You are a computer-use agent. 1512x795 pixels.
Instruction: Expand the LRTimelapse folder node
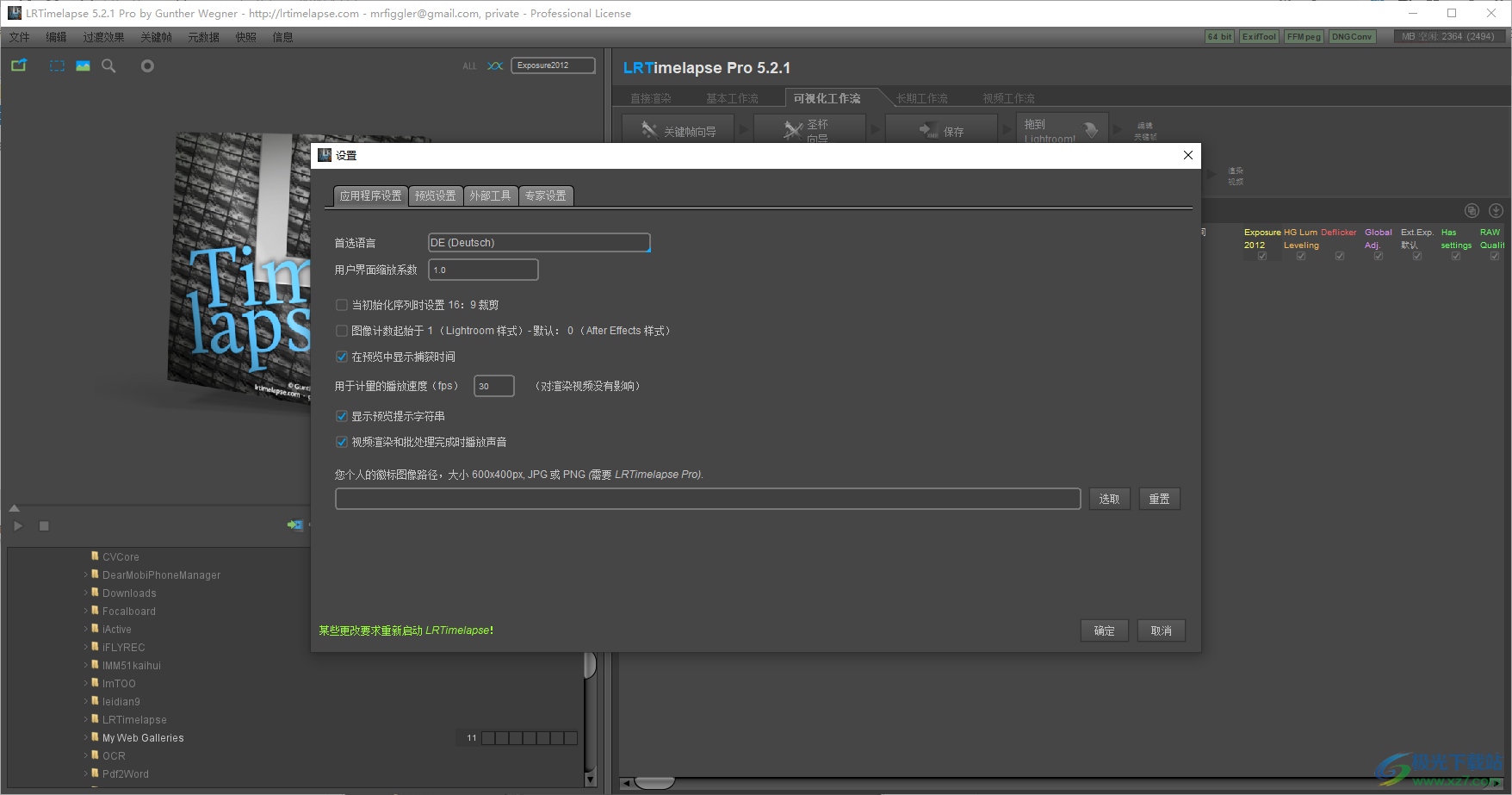86,719
